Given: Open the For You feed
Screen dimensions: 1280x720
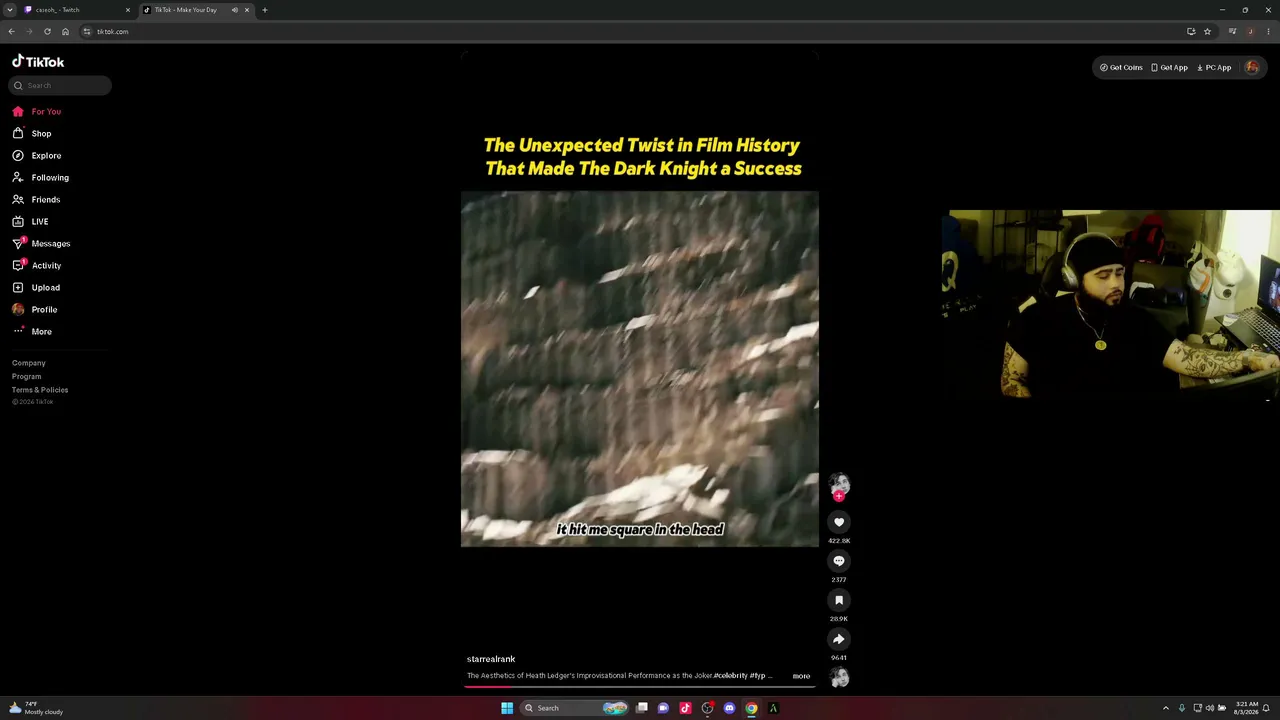Looking at the screenshot, I should click(36, 112).
